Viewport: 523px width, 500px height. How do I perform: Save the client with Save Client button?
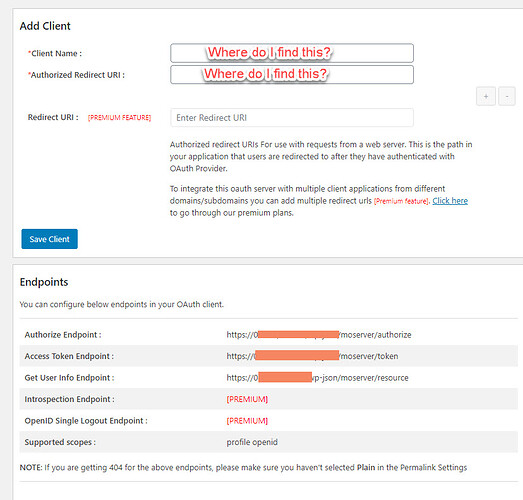[49, 239]
